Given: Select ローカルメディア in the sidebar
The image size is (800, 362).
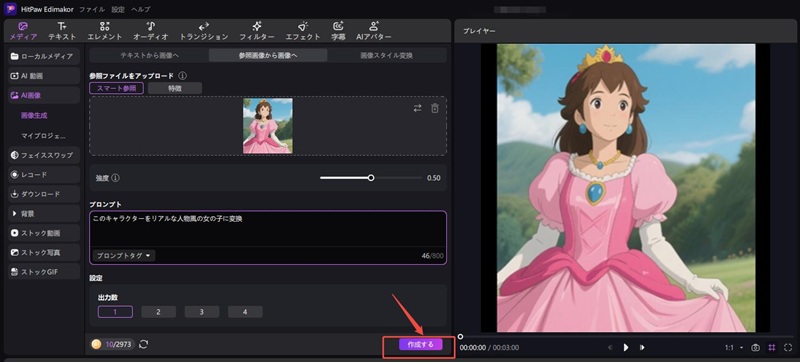Looking at the screenshot, I should point(44,57).
